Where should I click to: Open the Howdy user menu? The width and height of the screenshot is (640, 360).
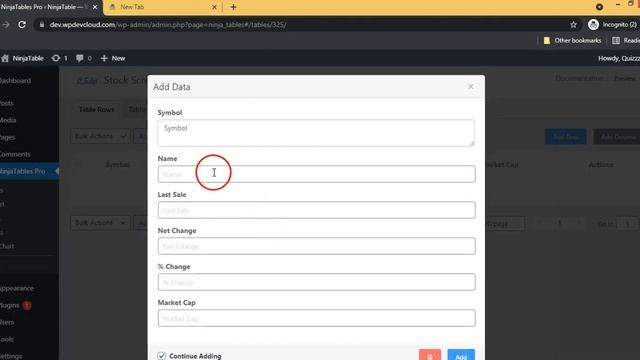click(x=619, y=58)
